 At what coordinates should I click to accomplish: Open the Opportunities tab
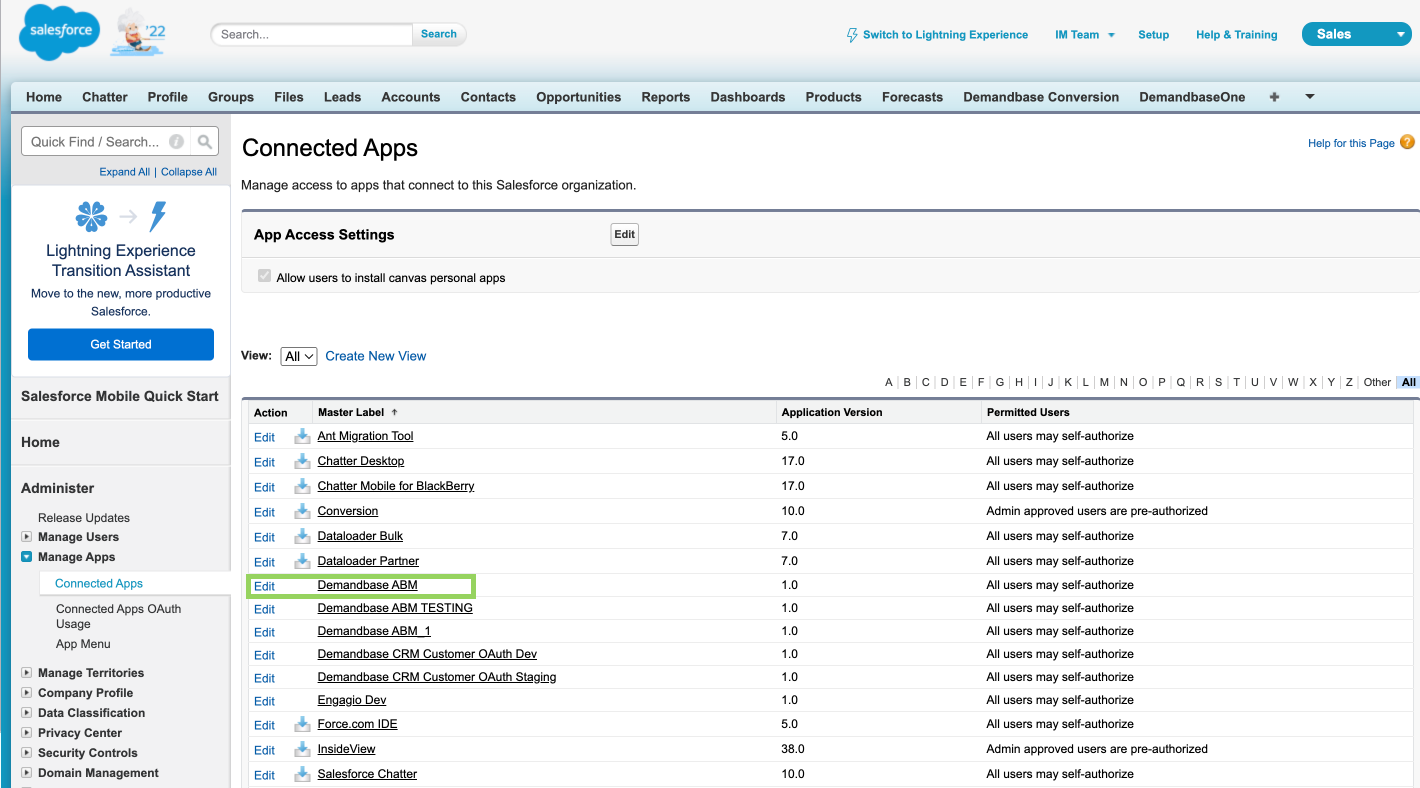(x=578, y=97)
